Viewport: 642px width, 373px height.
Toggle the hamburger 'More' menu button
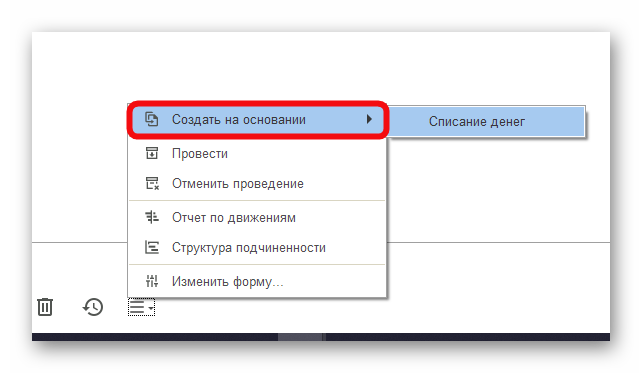(141, 307)
